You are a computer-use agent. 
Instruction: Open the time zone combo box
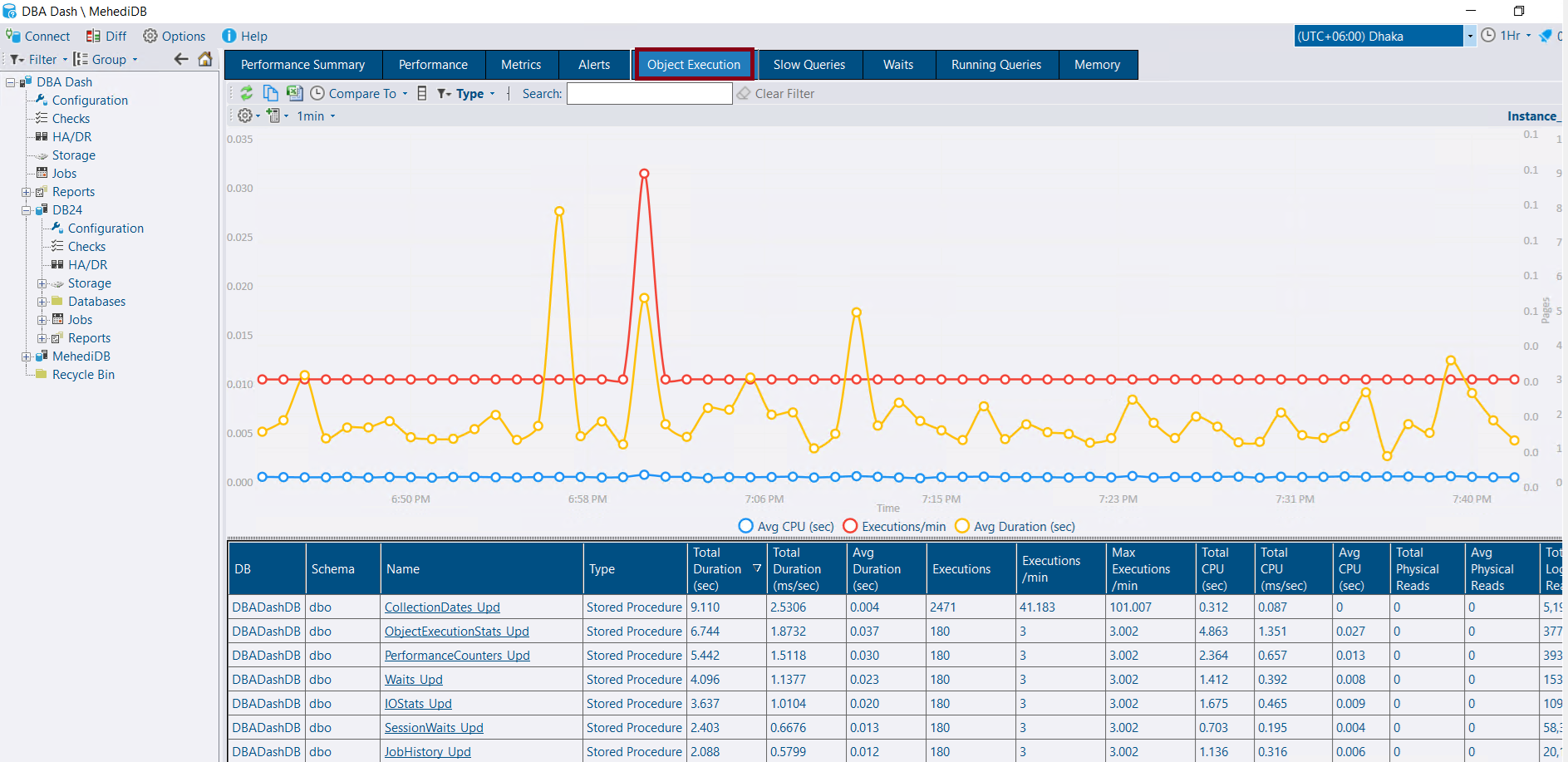coord(1469,36)
